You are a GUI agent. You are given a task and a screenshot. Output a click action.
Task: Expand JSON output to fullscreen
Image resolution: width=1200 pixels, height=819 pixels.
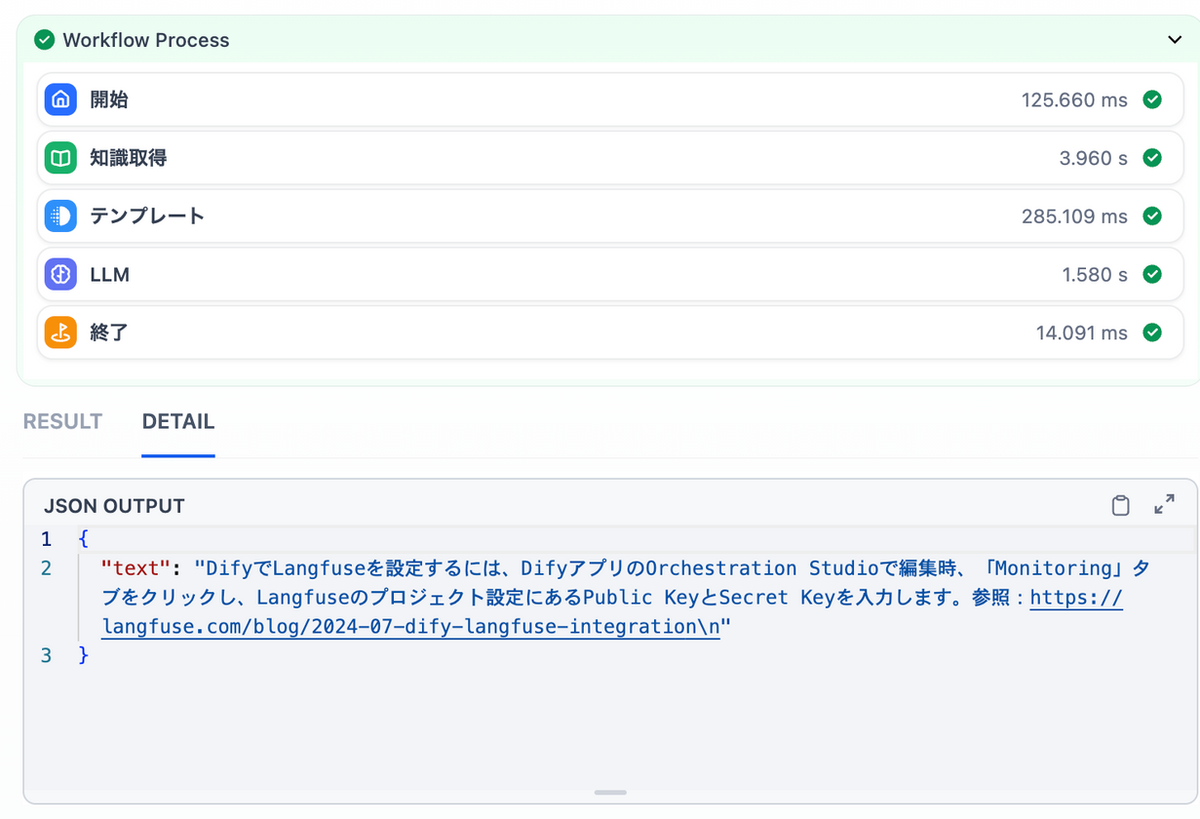(x=1164, y=505)
